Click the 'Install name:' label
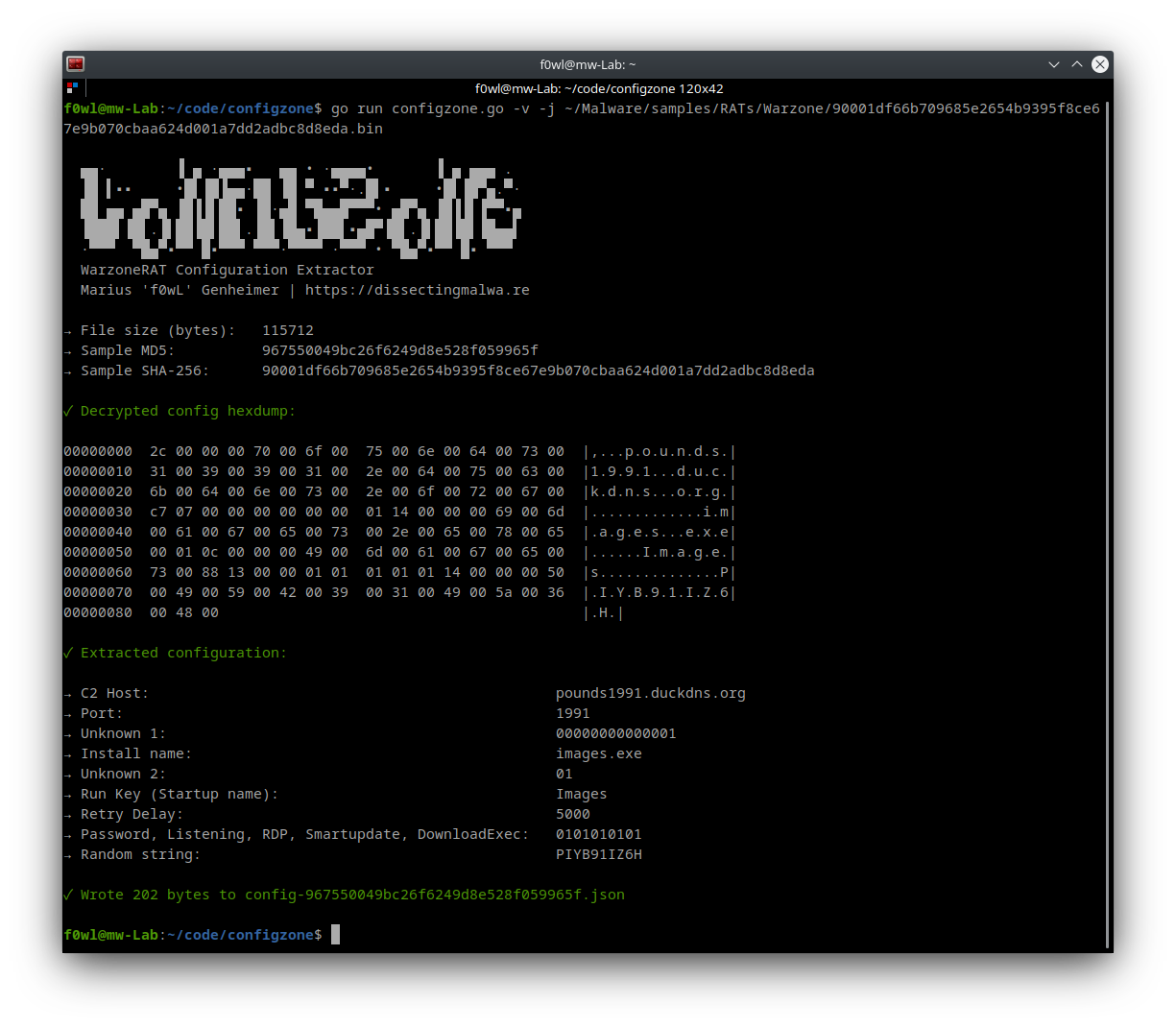The width and height of the screenshot is (1176, 1027). tap(136, 753)
